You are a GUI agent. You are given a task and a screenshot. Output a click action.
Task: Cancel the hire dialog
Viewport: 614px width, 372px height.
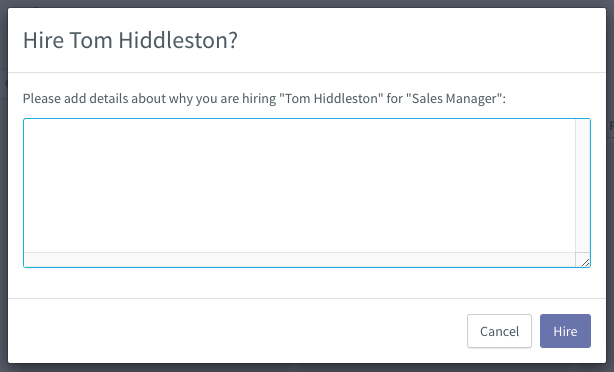499,331
